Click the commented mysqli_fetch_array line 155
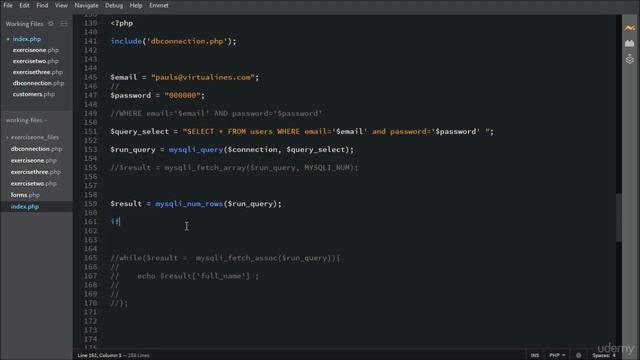This screenshot has height=360, width=640. [x=234, y=168]
